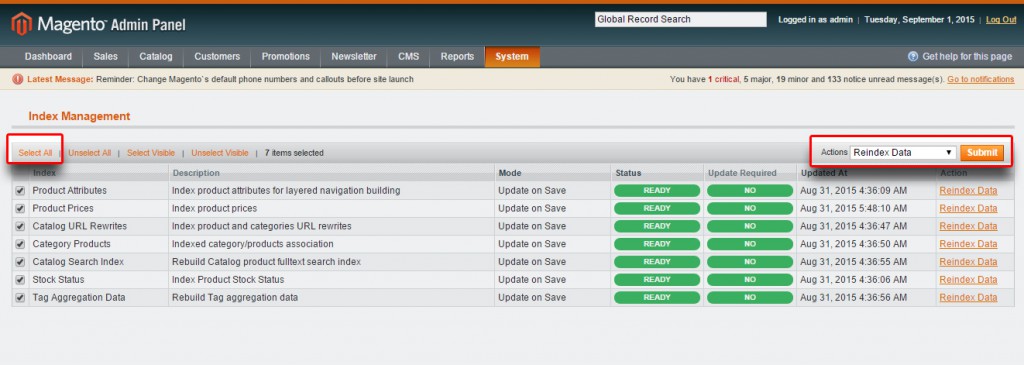Reindex Data for Category Products

[968, 244]
